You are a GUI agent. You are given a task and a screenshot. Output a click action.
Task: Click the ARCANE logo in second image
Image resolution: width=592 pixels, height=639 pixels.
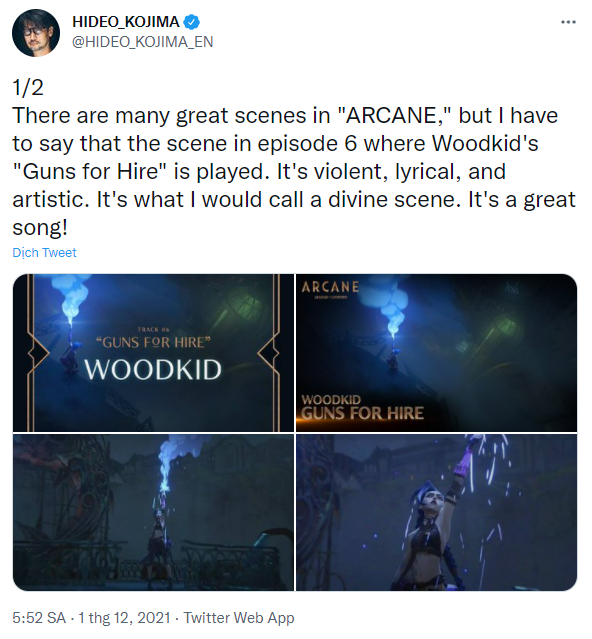tap(330, 287)
